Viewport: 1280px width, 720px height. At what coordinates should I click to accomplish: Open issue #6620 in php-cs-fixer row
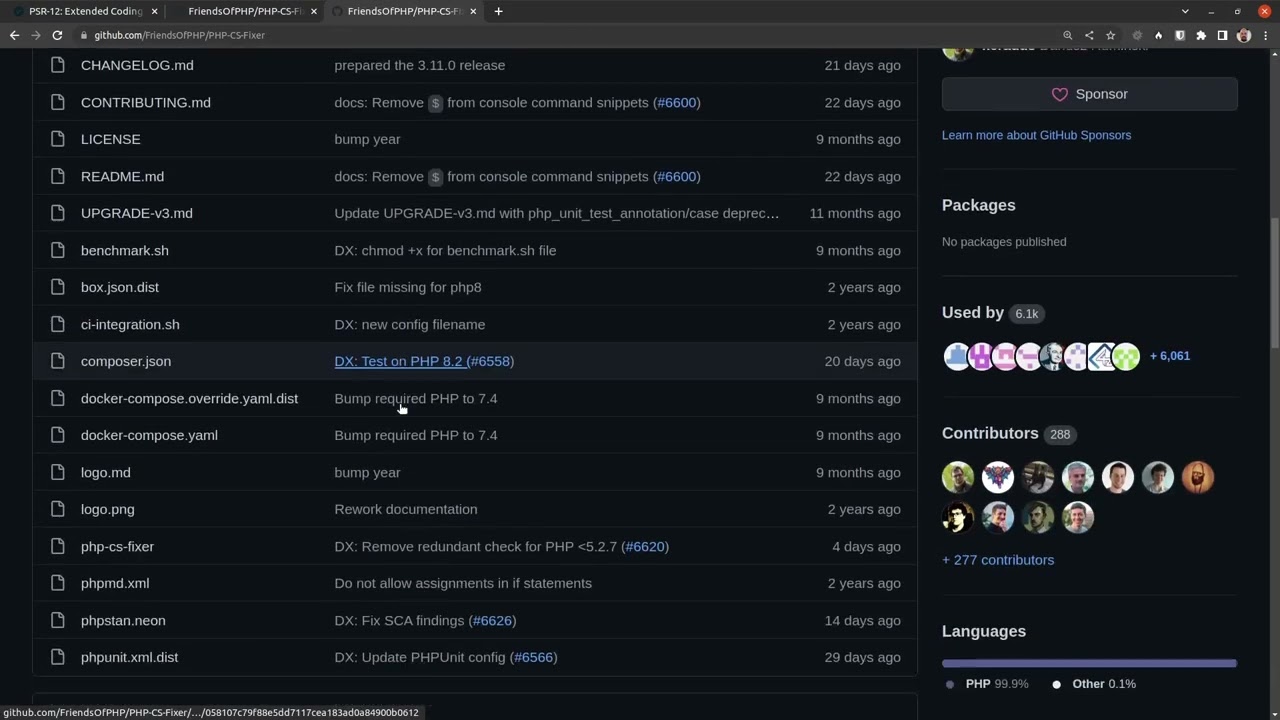click(645, 546)
